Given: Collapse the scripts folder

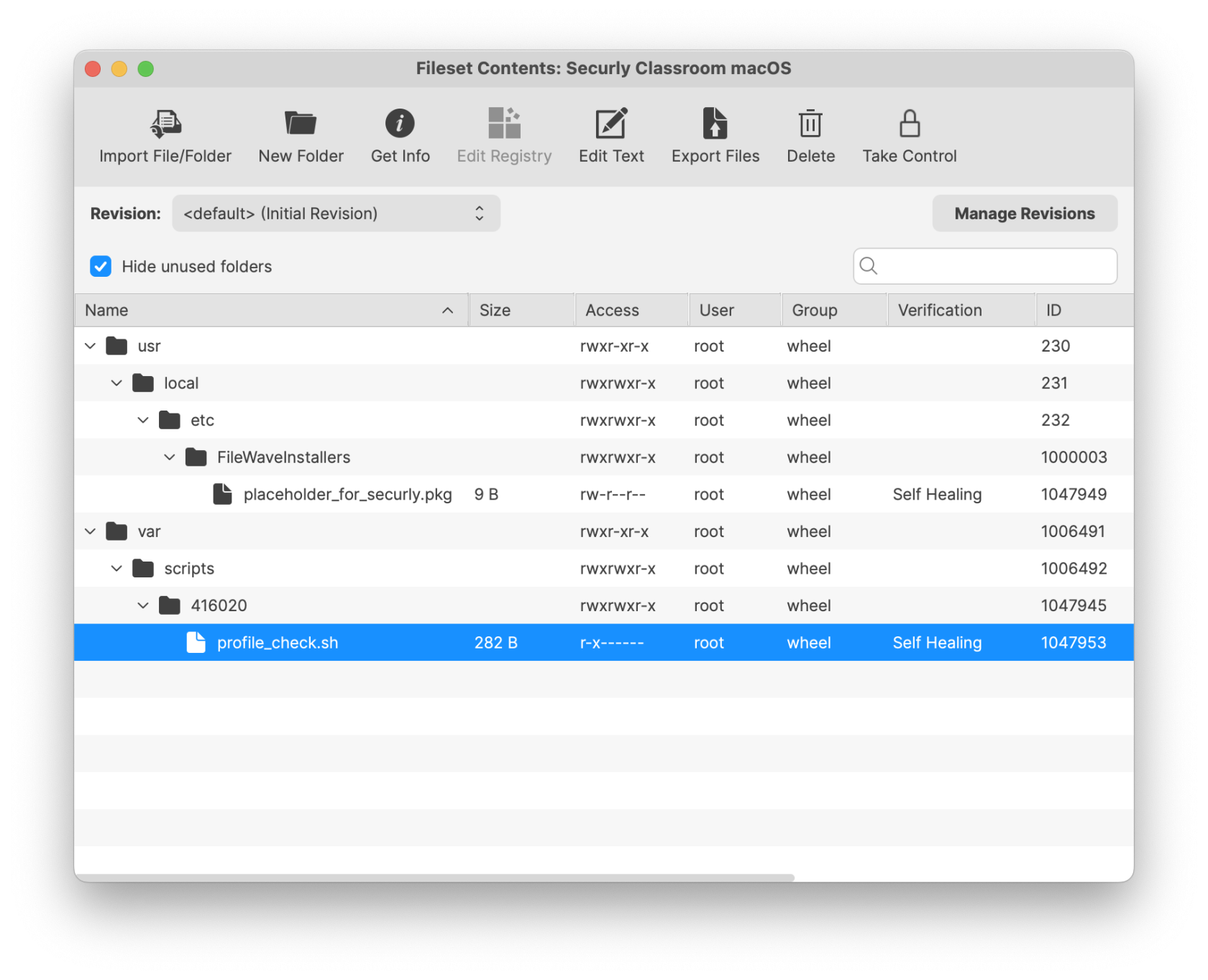Looking at the screenshot, I should [x=116, y=569].
